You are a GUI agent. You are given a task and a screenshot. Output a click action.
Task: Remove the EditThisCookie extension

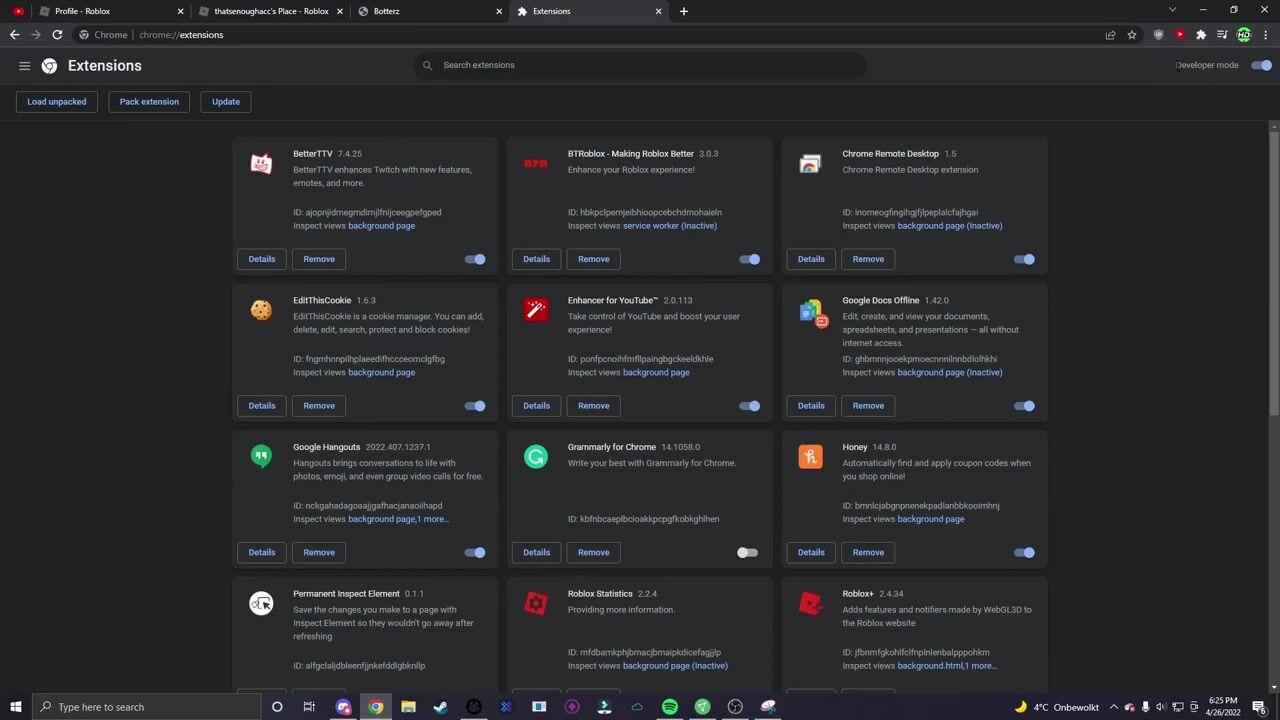pyautogui.click(x=319, y=406)
